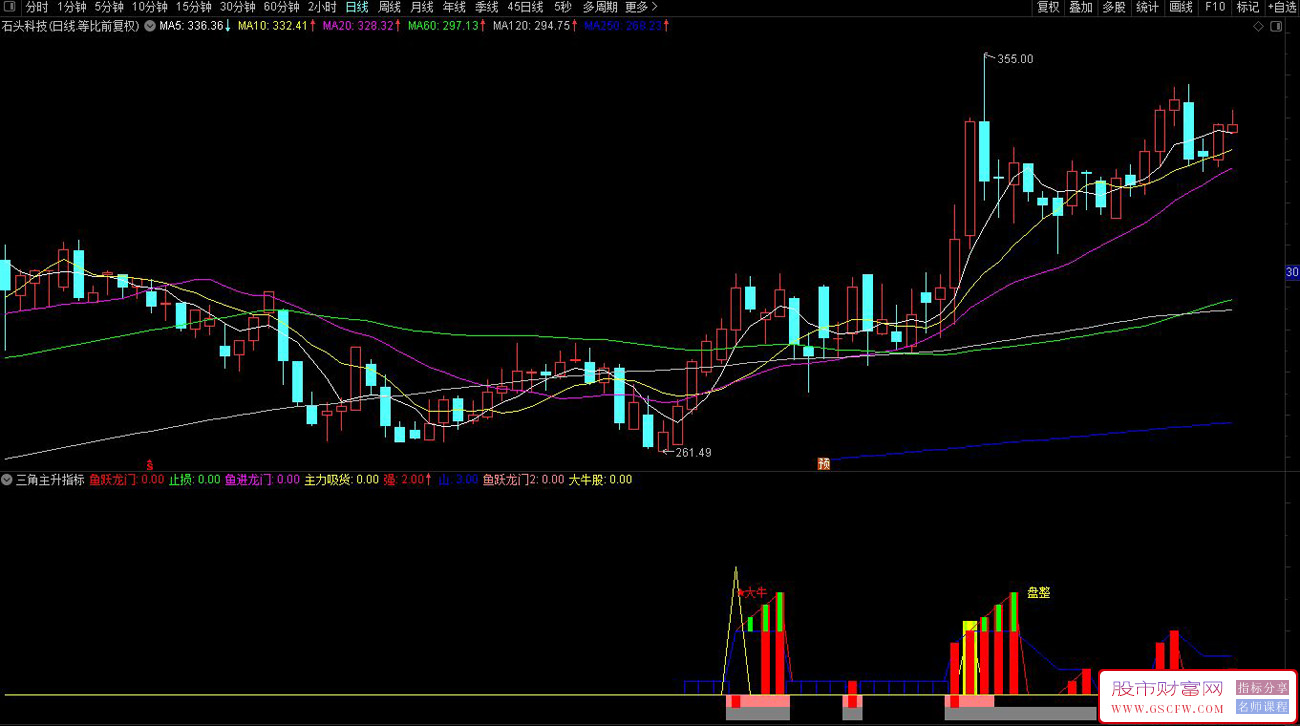Image resolution: width=1300 pixels, height=726 pixels.
Task: Click the MA10: 332.41 label
Action: click(276, 26)
